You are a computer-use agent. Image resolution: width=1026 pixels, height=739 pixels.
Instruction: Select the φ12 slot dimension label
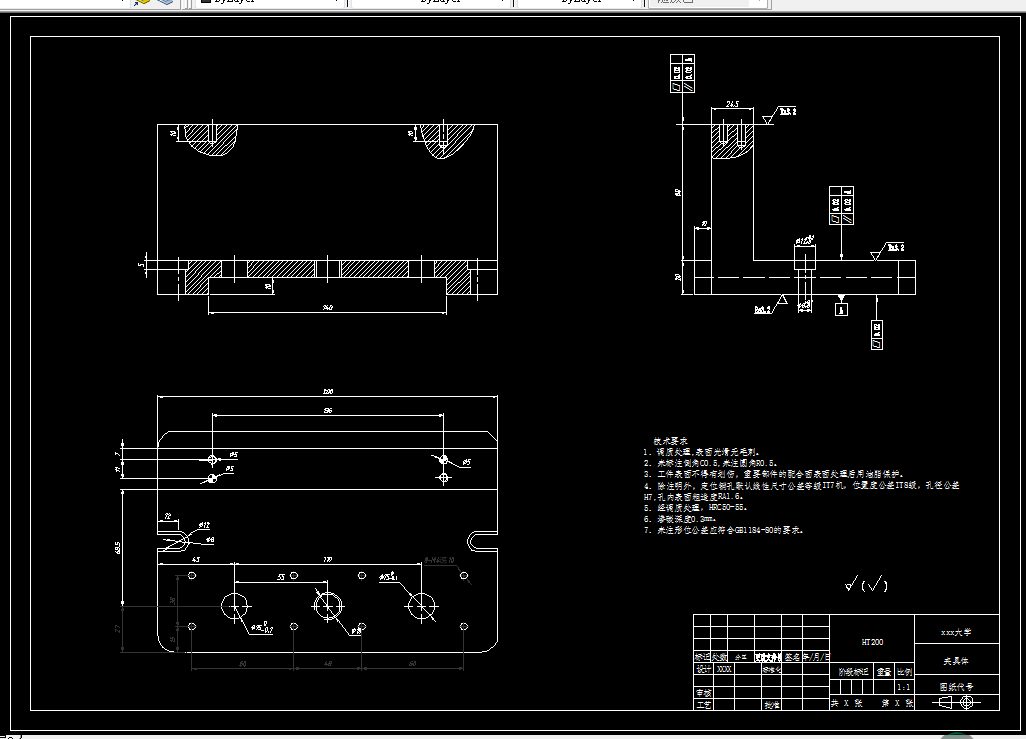coord(204,525)
